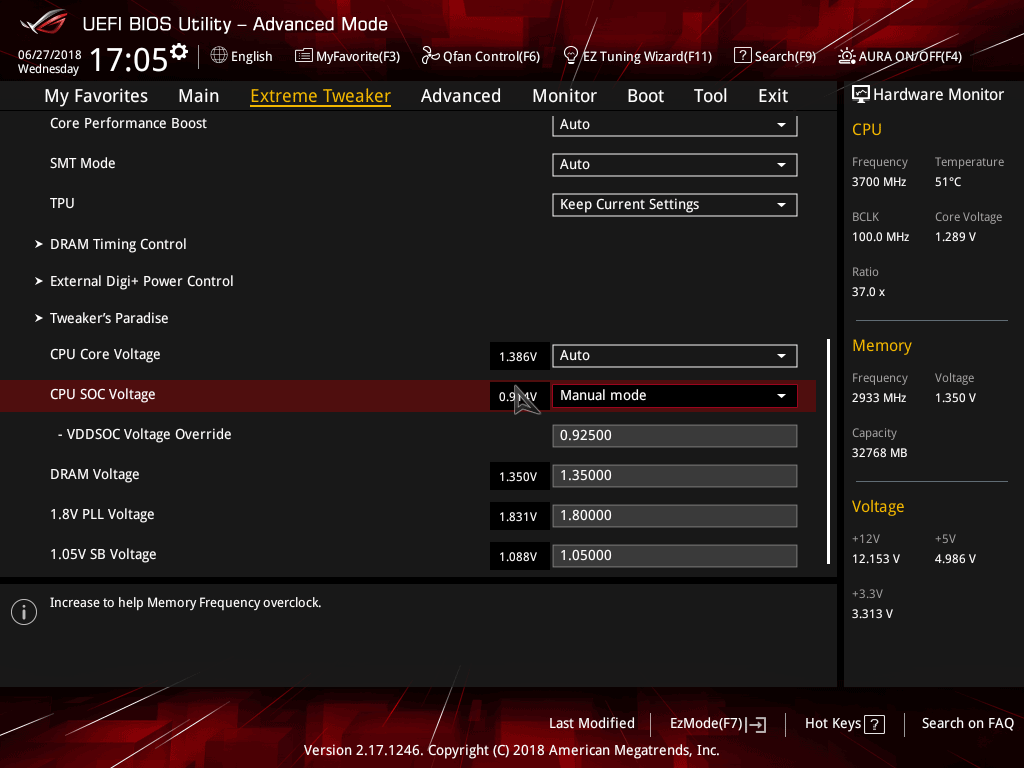Click the 1.831V PLL voltage reading
The height and width of the screenshot is (768, 1024).
click(x=518, y=517)
